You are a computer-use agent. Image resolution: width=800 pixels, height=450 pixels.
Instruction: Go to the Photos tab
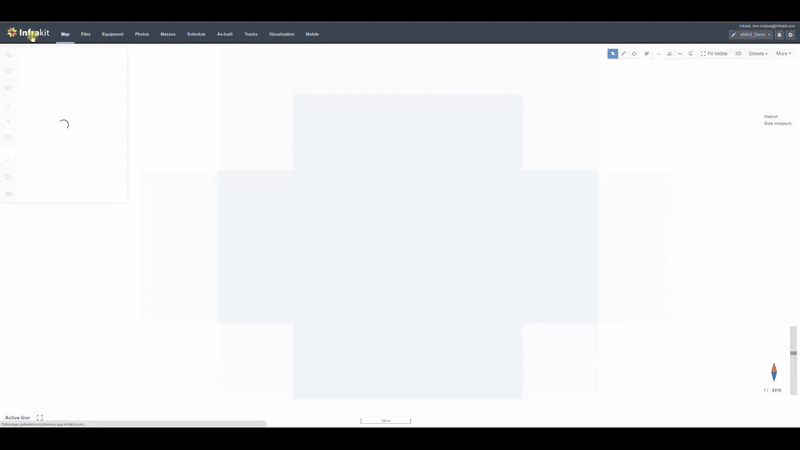click(x=142, y=34)
